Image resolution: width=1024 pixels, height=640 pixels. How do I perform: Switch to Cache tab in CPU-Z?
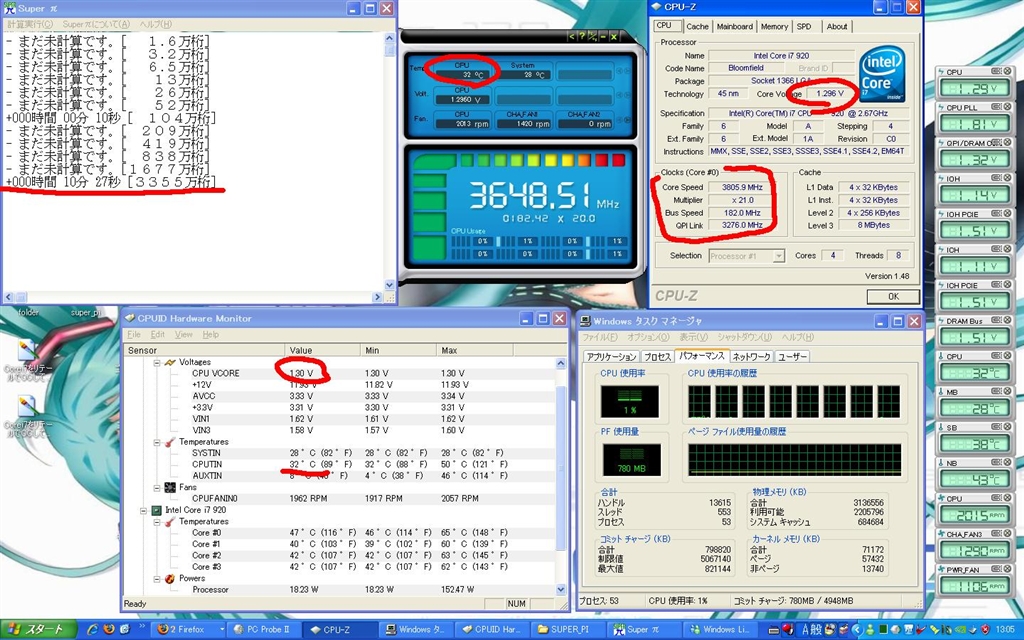pyautogui.click(x=697, y=27)
